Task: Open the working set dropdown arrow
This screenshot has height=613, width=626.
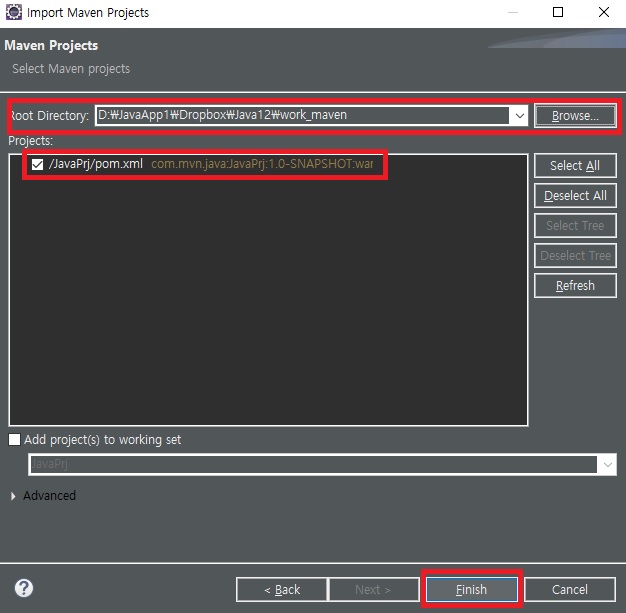Action: 607,464
